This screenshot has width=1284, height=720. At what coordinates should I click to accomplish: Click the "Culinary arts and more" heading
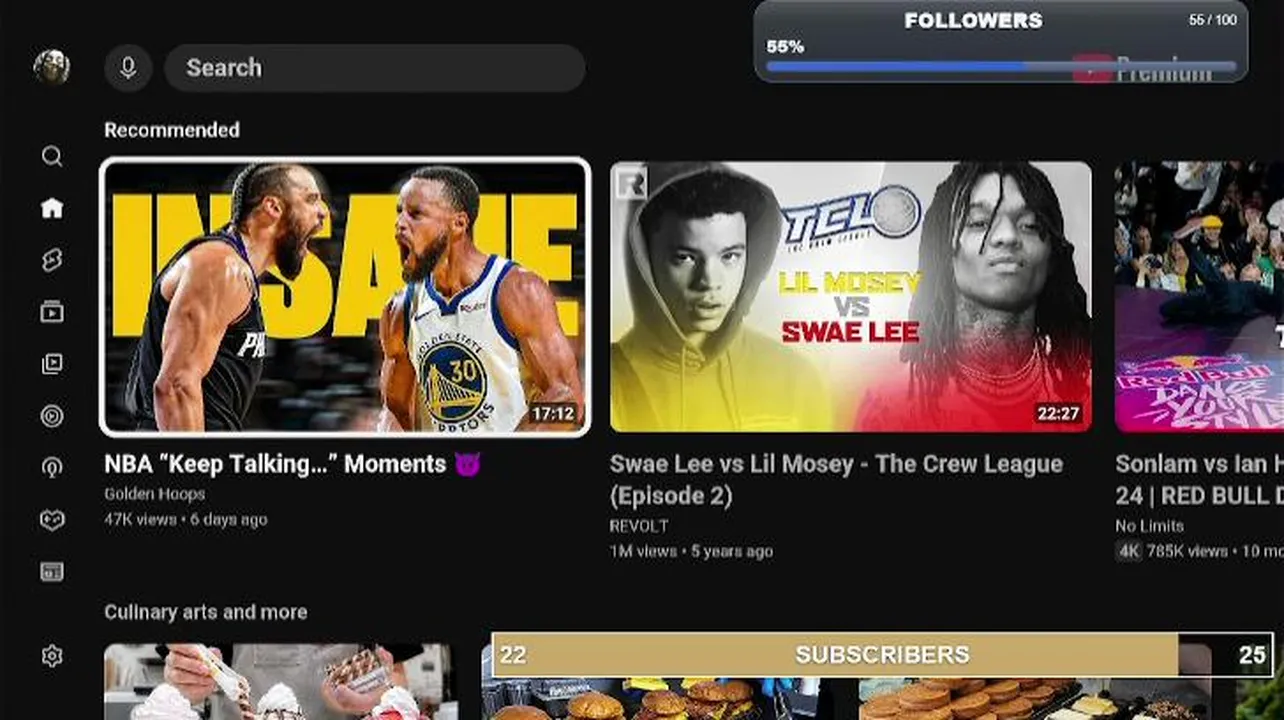tap(206, 612)
